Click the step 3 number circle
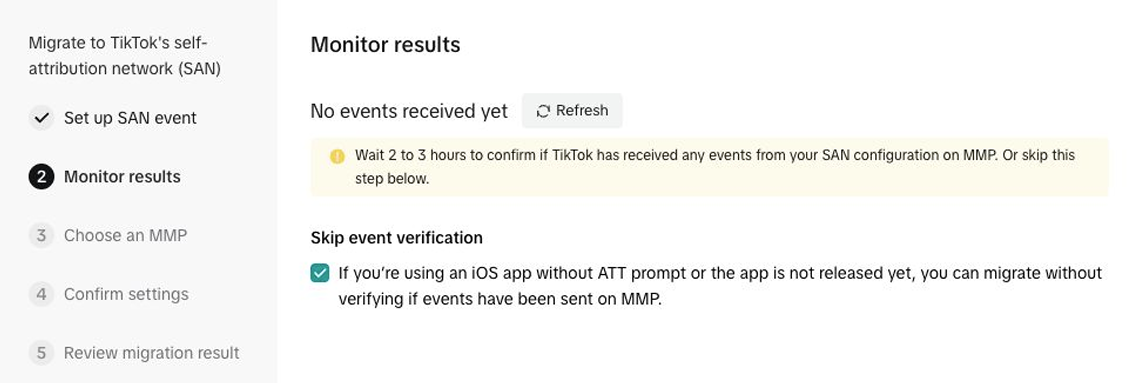Viewport: 1130px width, 383px height. (41, 235)
